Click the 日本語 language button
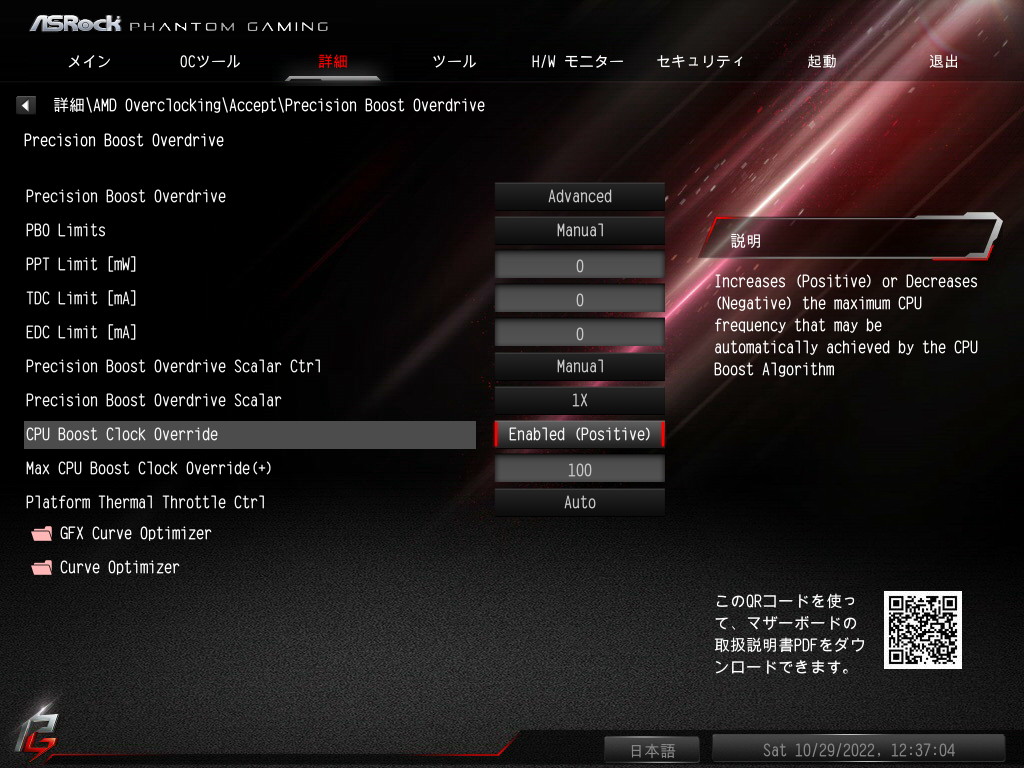 click(x=652, y=750)
